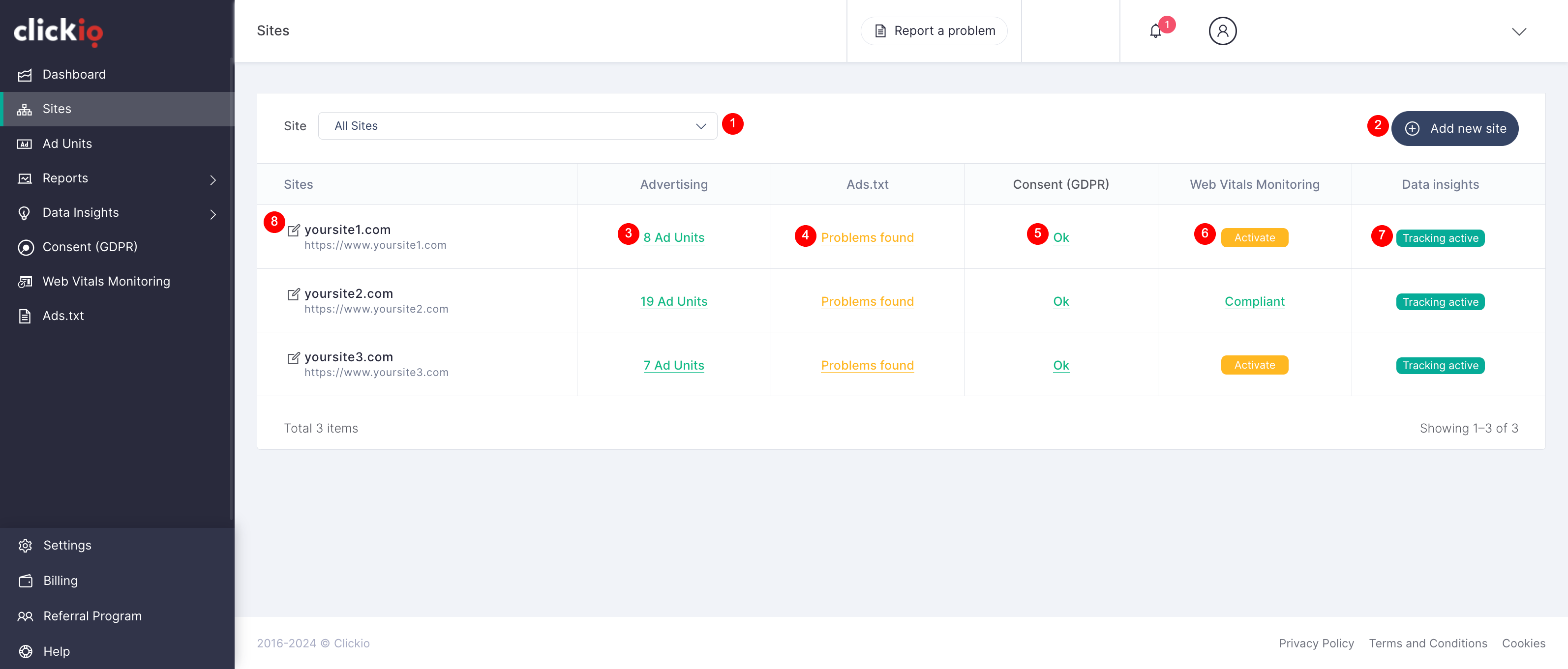1568x669 pixels.
Task: Click the Ads.txt document icon in sidebar
Action: (25, 316)
